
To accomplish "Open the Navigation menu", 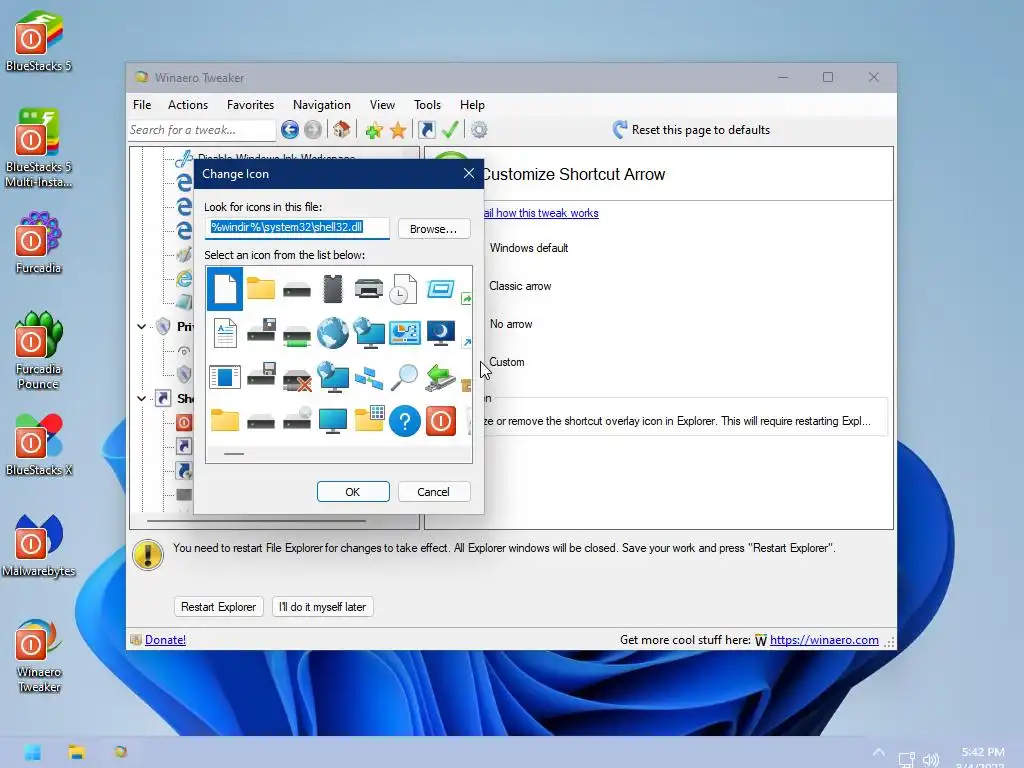I will pyautogui.click(x=321, y=105).
